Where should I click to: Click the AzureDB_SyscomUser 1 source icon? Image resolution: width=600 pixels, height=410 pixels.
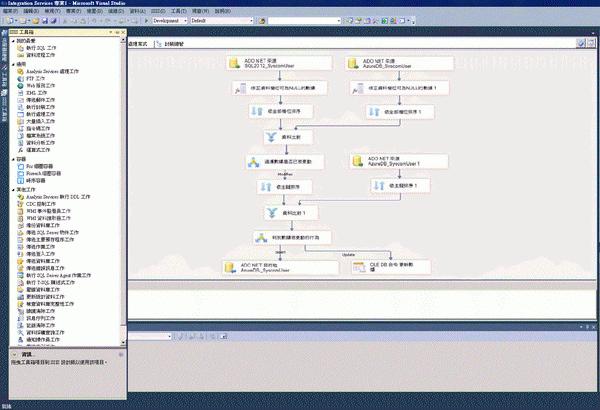point(358,161)
